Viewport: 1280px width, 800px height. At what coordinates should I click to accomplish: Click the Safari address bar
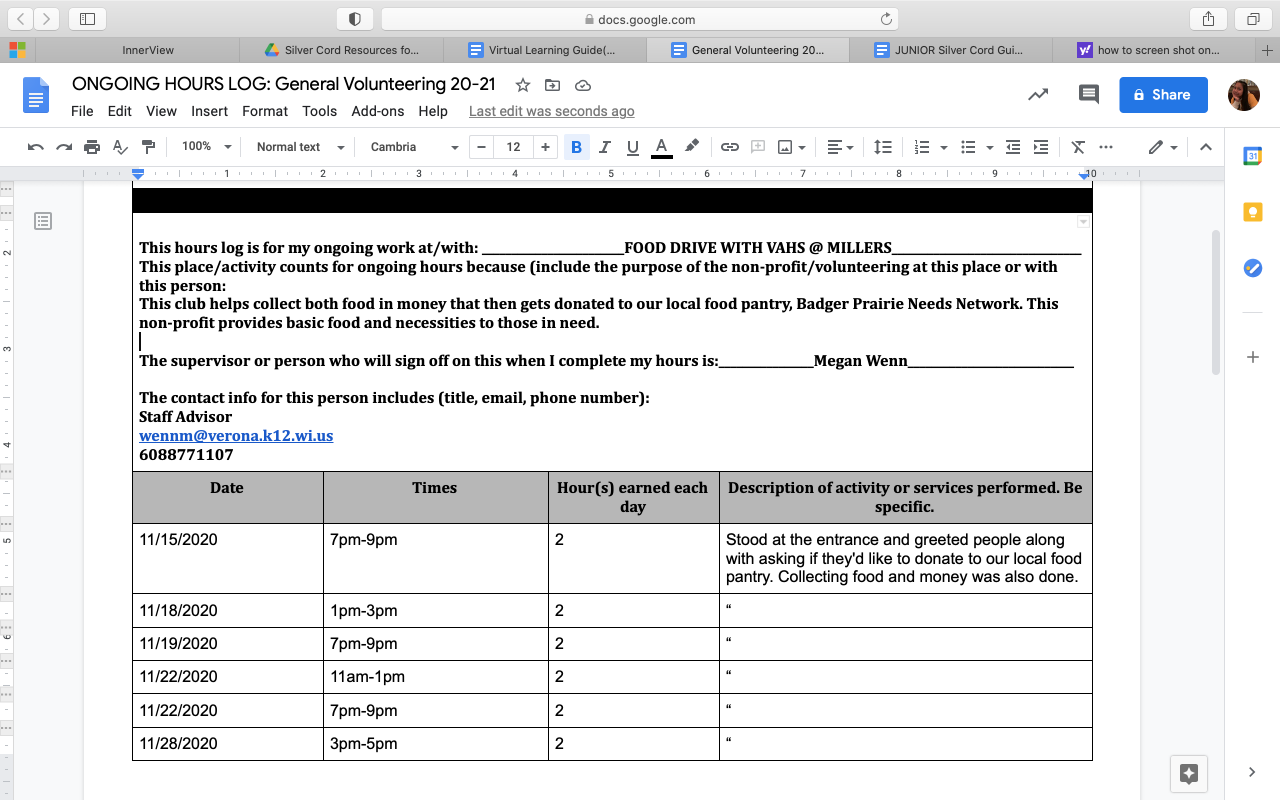[640, 19]
